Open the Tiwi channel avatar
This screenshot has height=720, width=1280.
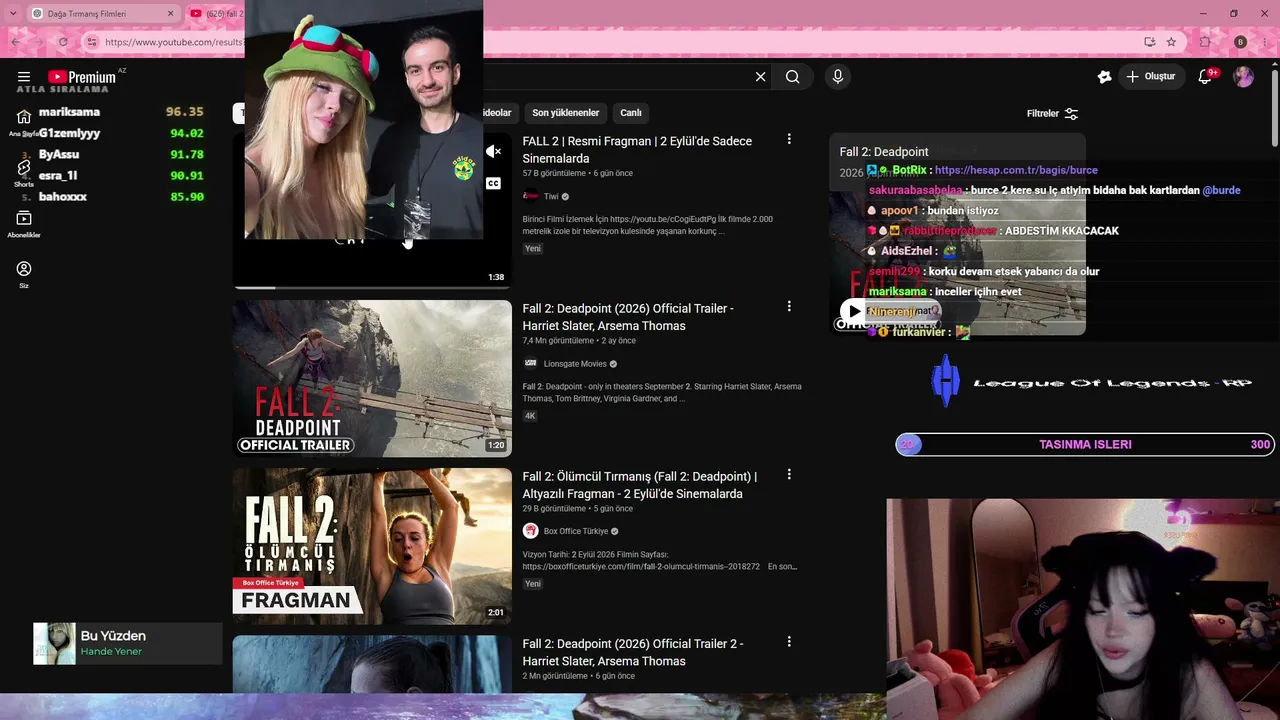coord(531,196)
